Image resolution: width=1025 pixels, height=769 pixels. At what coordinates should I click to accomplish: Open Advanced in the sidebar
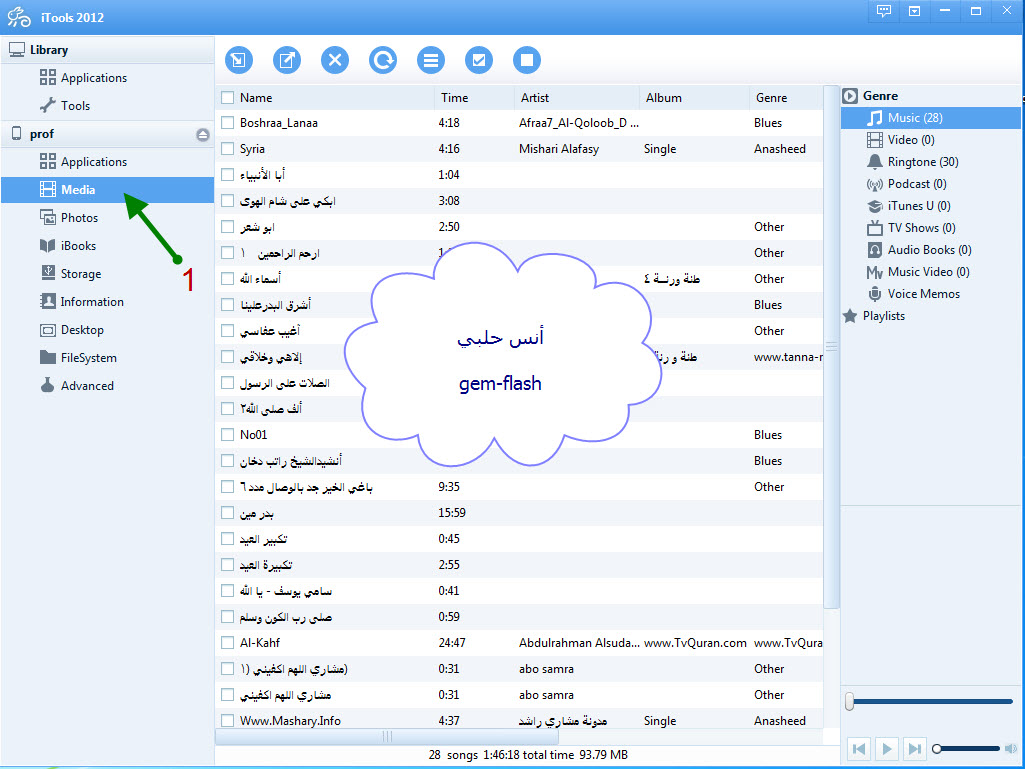click(77, 386)
